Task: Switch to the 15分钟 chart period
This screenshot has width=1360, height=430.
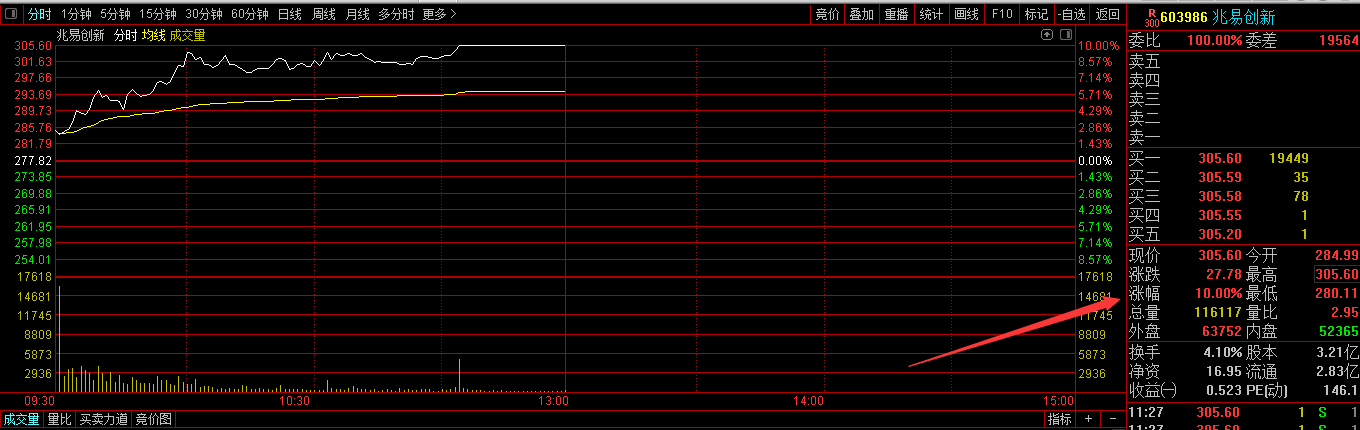Action: (x=158, y=14)
